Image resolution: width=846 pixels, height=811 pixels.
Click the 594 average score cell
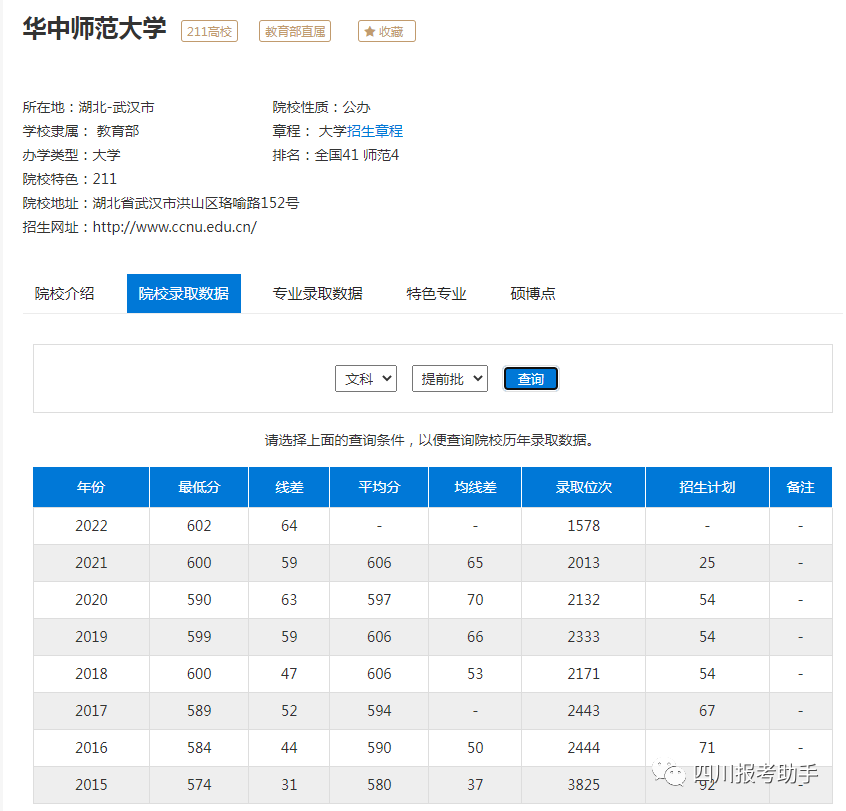(x=379, y=711)
